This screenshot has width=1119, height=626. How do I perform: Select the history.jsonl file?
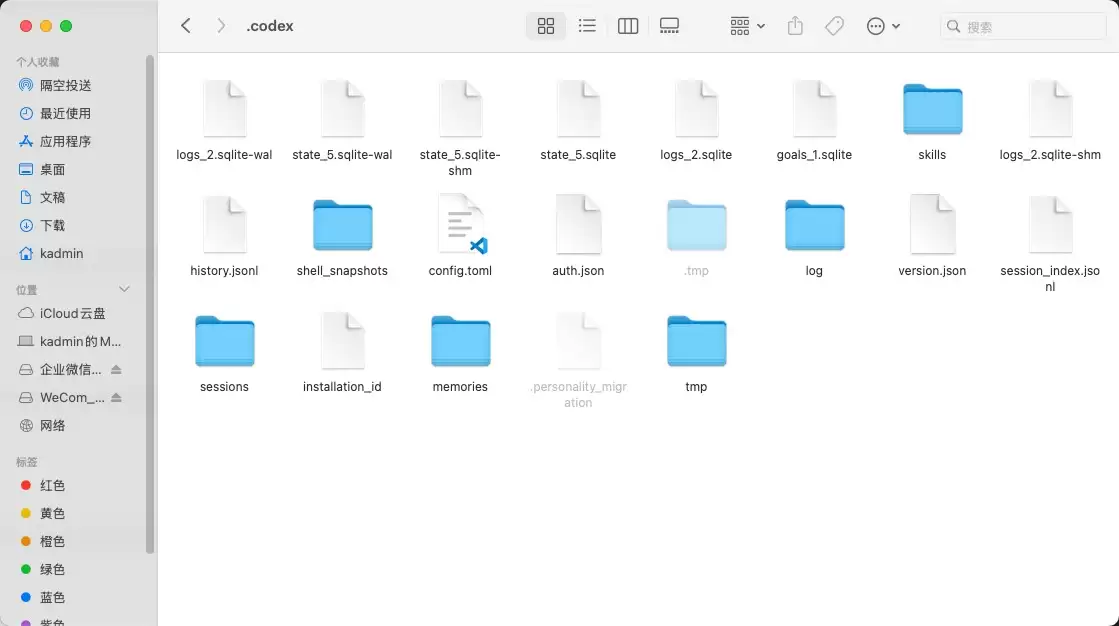224,236
